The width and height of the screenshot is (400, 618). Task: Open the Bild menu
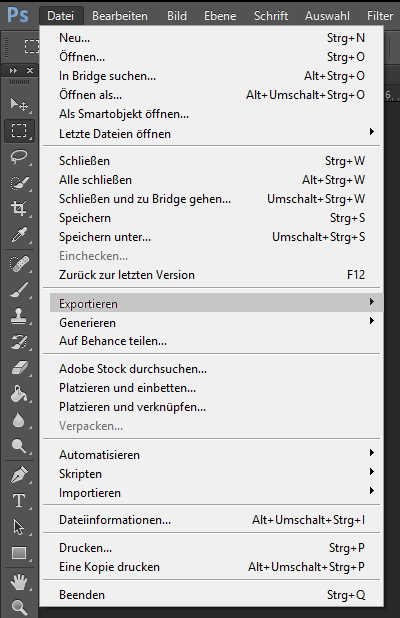177,16
